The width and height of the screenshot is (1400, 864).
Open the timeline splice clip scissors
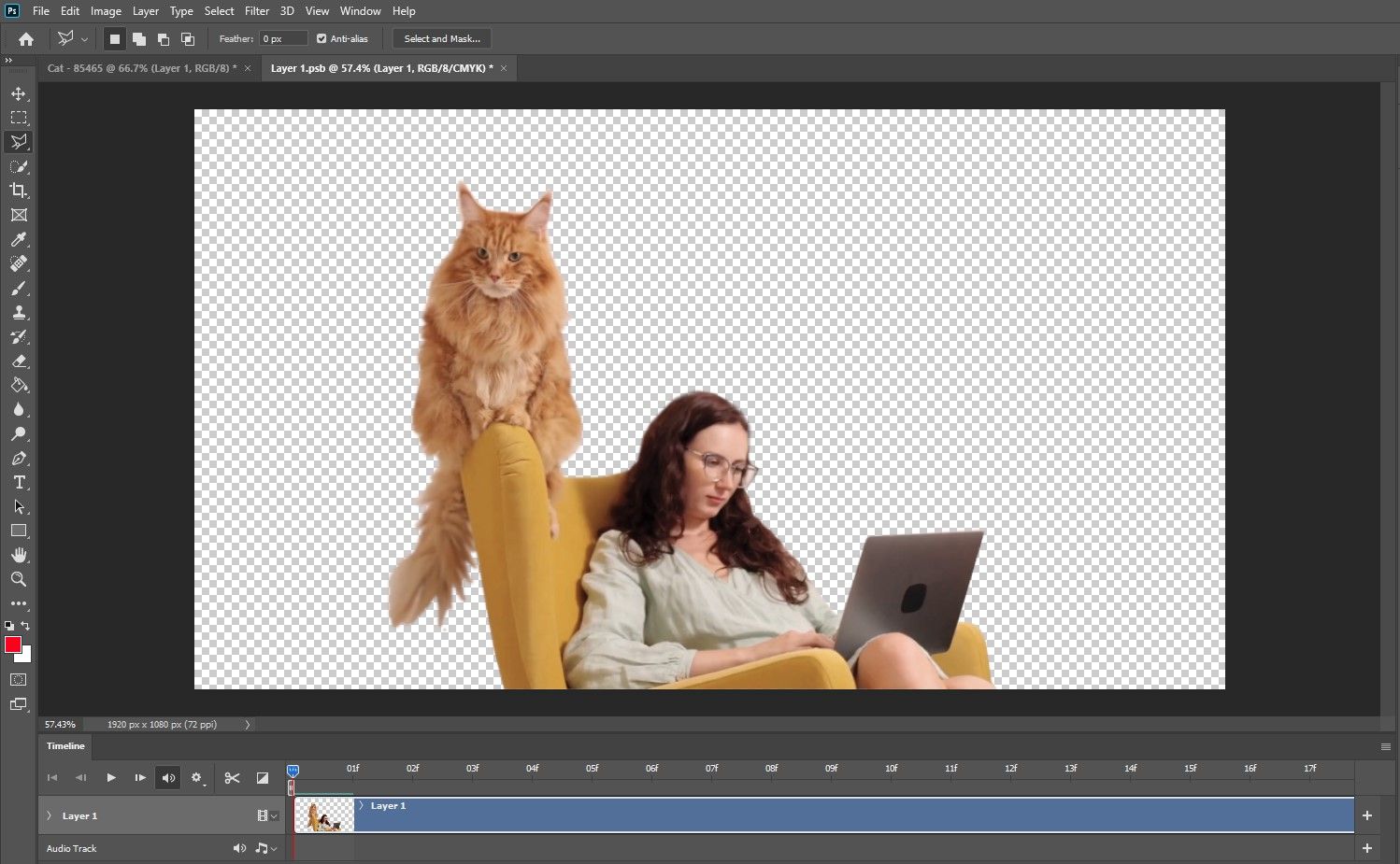233,777
